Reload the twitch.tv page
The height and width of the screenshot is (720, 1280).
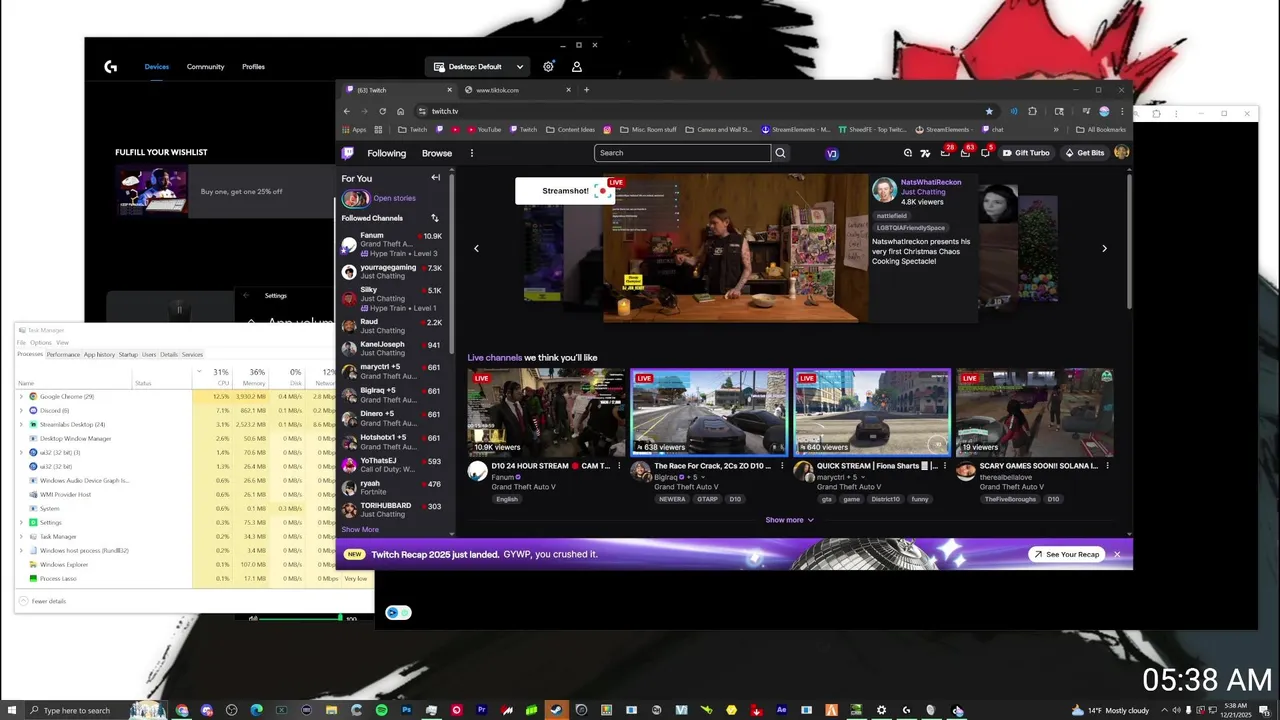(x=382, y=111)
